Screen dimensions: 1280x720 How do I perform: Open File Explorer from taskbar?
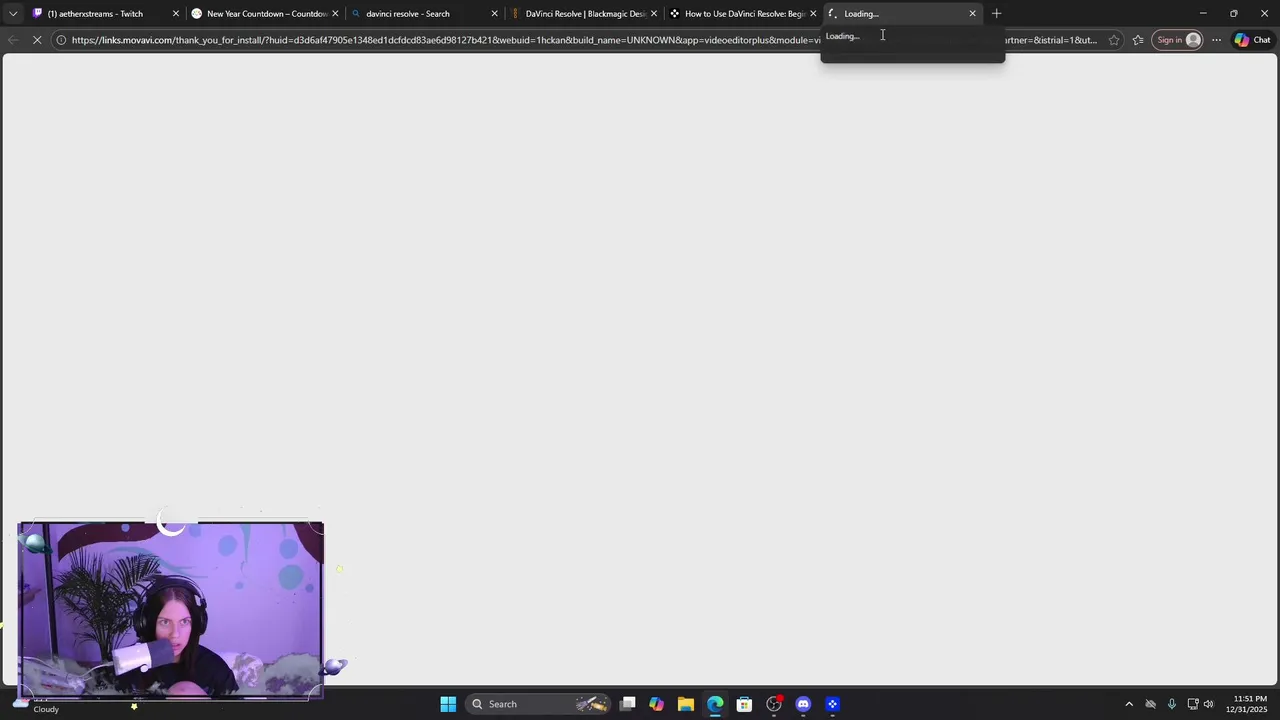point(685,704)
